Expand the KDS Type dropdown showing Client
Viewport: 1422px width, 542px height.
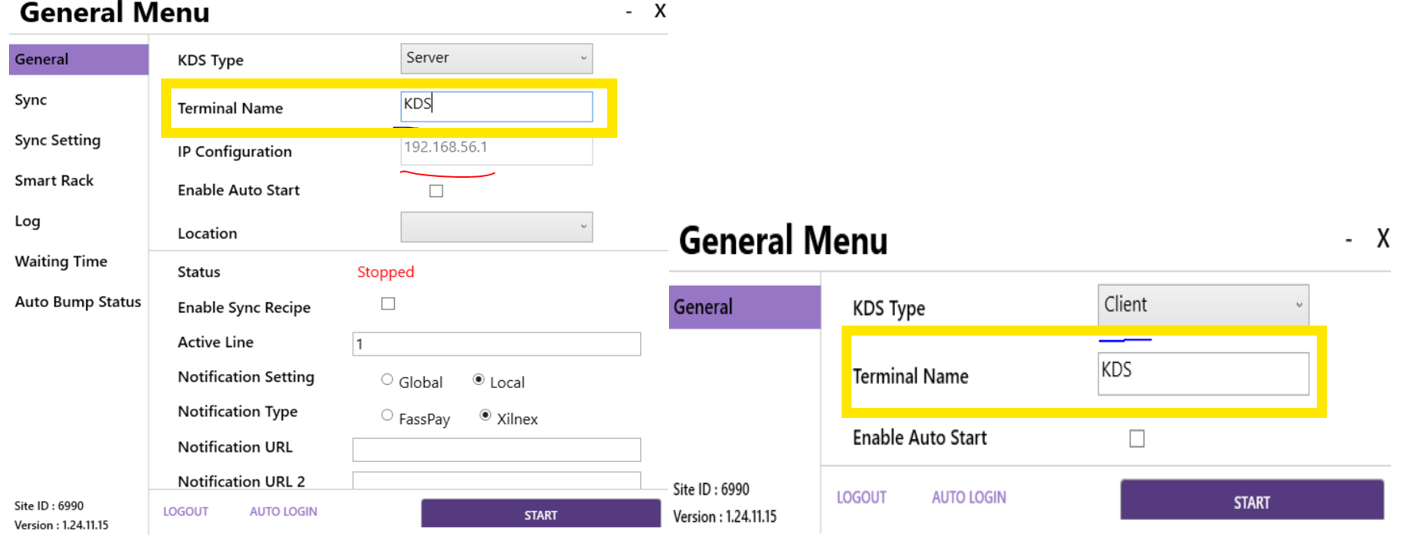pos(1202,305)
